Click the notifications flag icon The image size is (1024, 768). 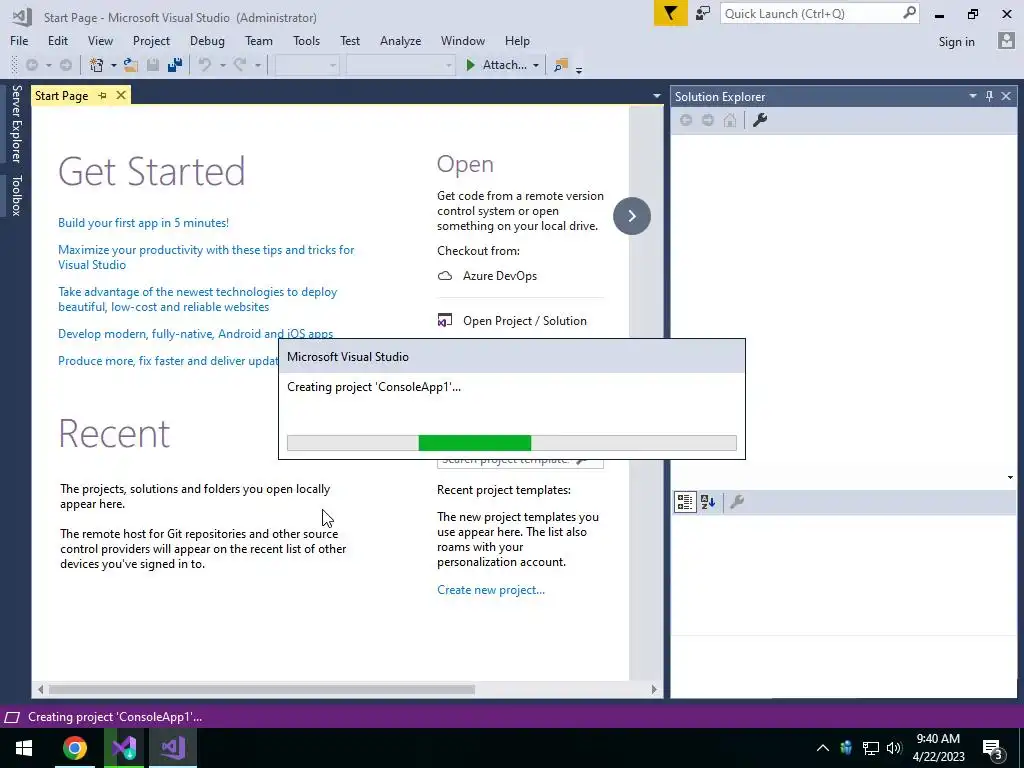[670, 13]
